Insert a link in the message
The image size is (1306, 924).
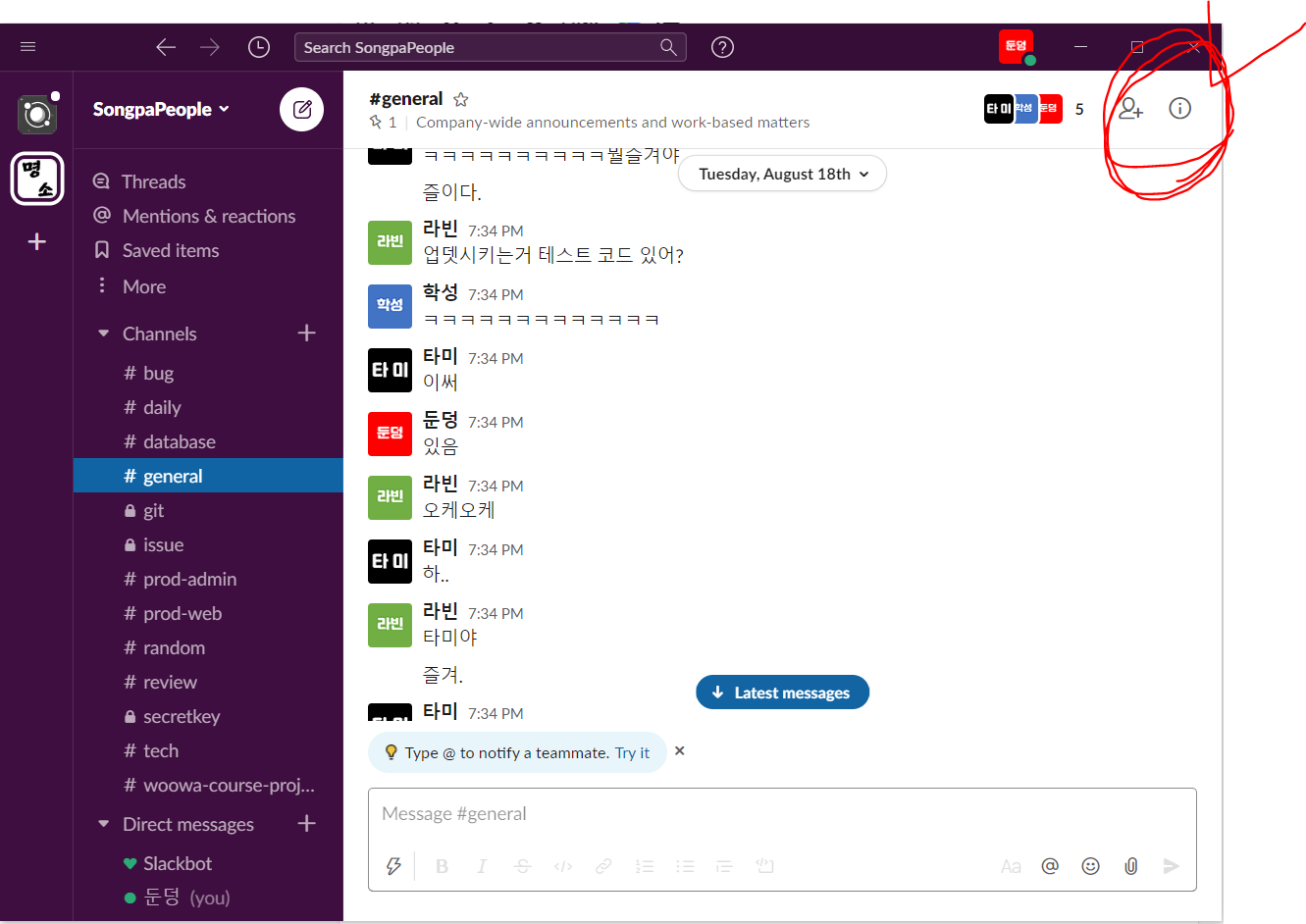point(603,866)
